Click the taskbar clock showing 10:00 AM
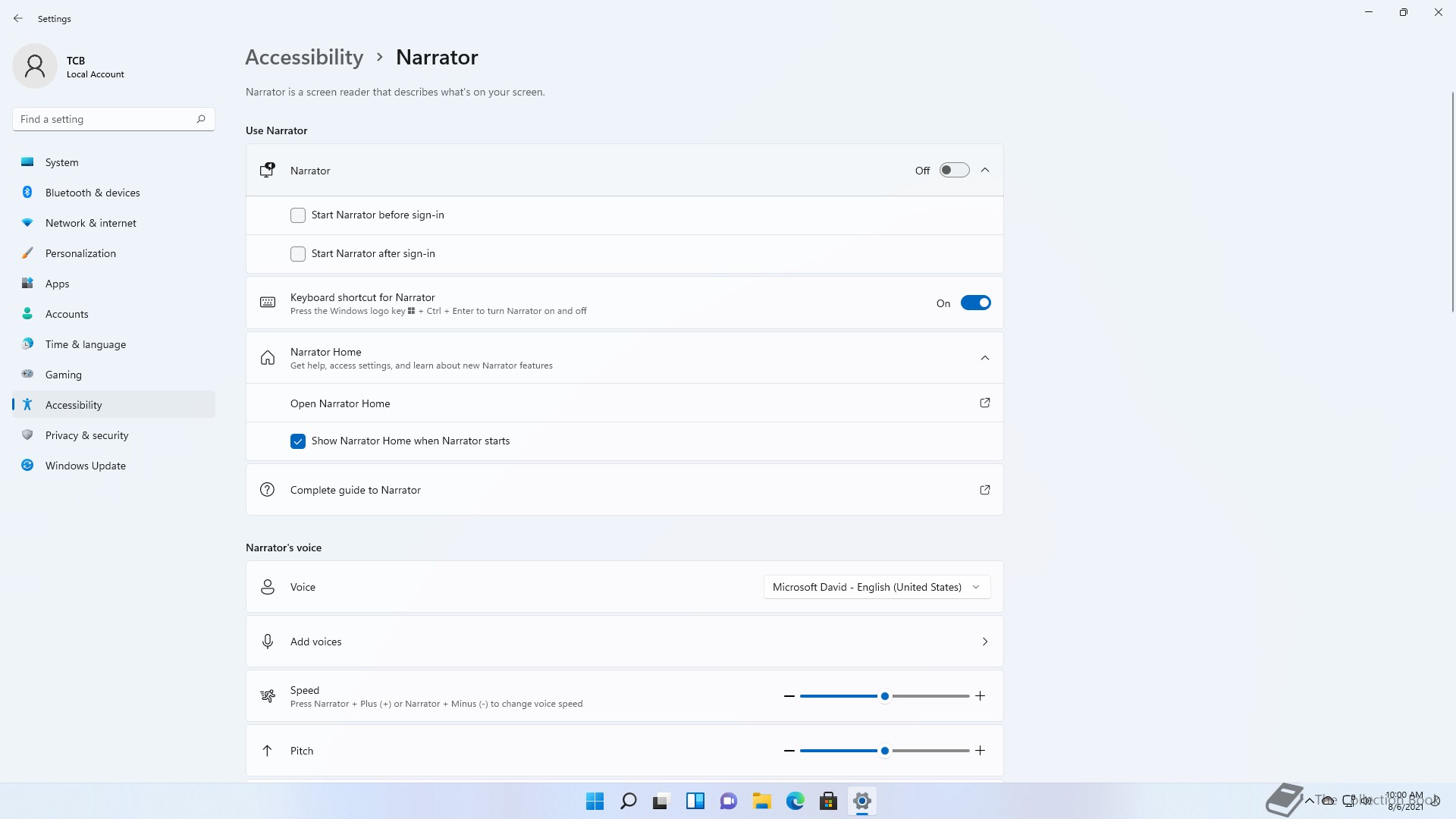The width and height of the screenshot is (1456, 819). click(1404, 801)
